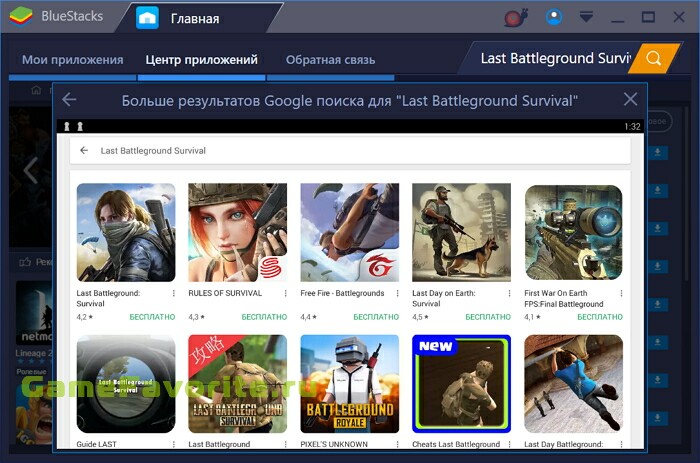This screenshot has height=463, width=700.
Task: Click Play Store search back arrow
Action: click(84, 150)
